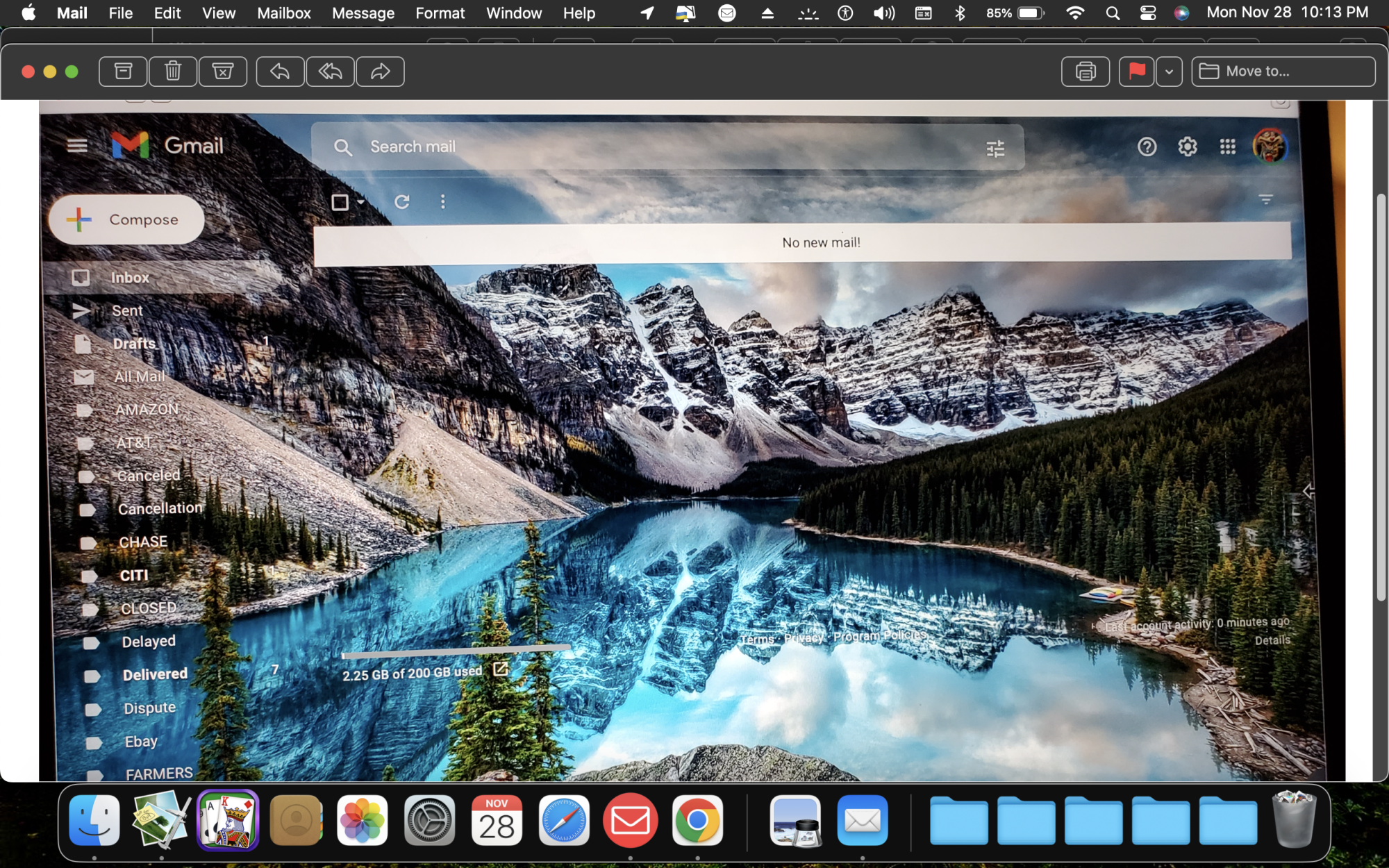Viewport: 1389px width, 868px height.
Task: Tick the select-all checkbox in Gmail
Action: coord(340,202)
